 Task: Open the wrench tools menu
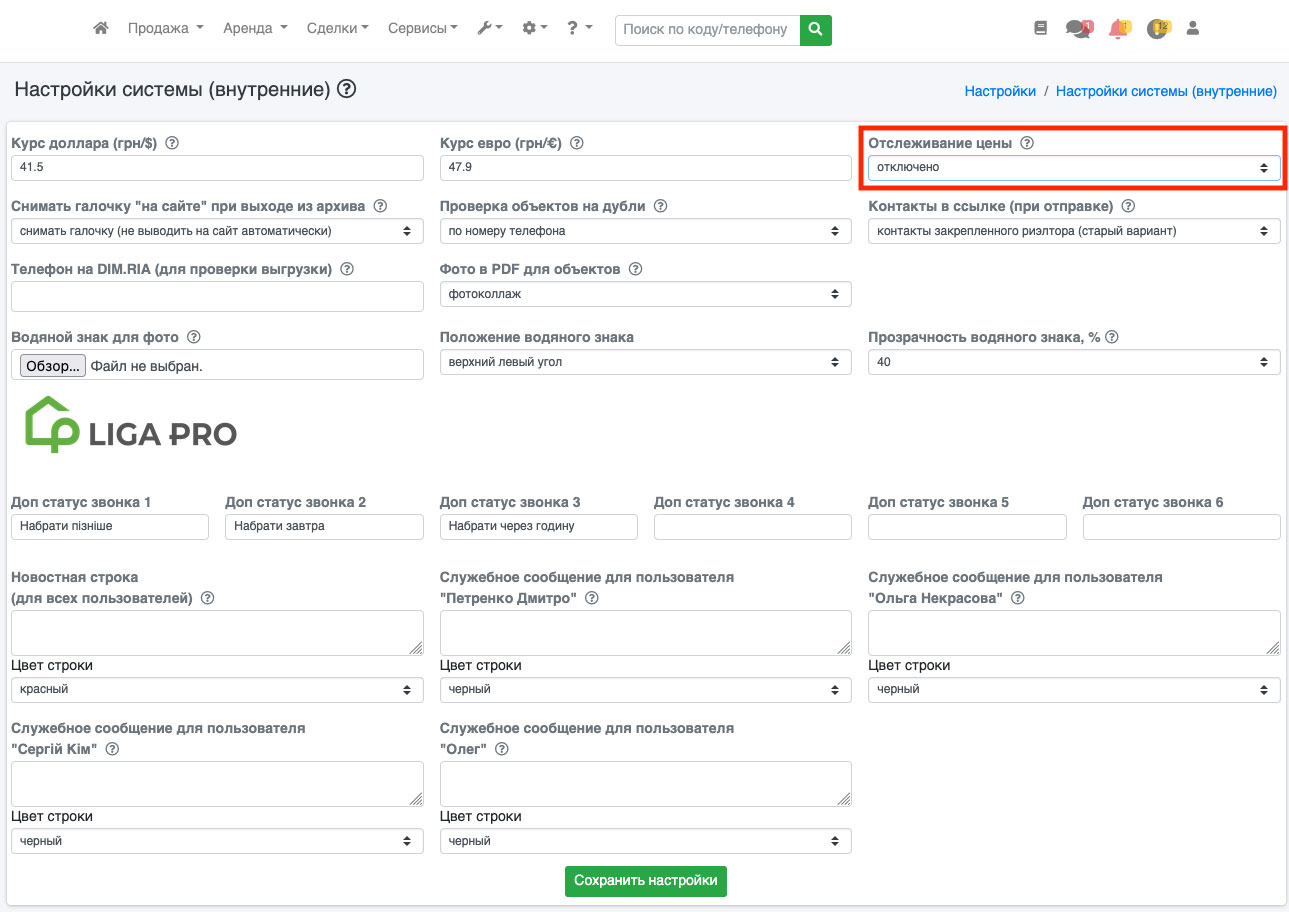[490, 29]
